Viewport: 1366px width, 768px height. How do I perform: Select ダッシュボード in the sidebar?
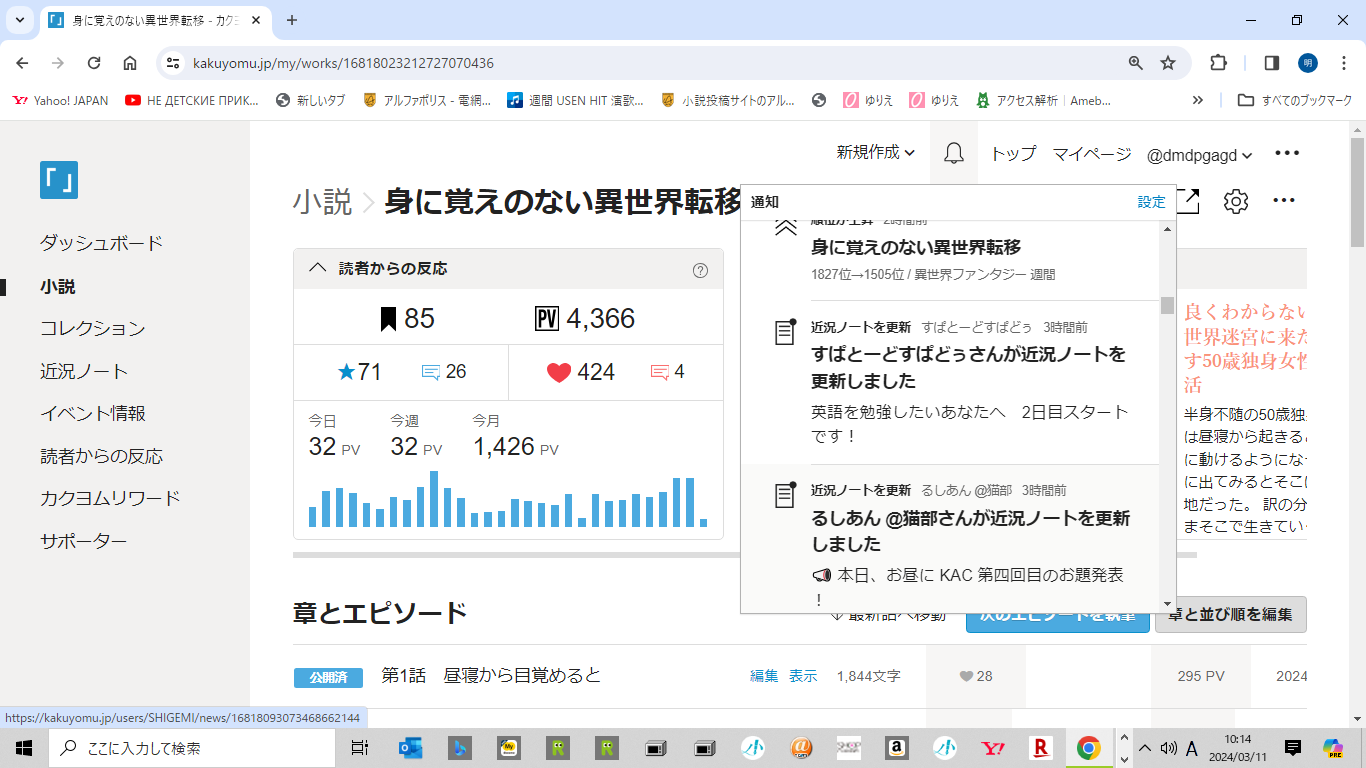pyautogui.click(x=101, y=243)
